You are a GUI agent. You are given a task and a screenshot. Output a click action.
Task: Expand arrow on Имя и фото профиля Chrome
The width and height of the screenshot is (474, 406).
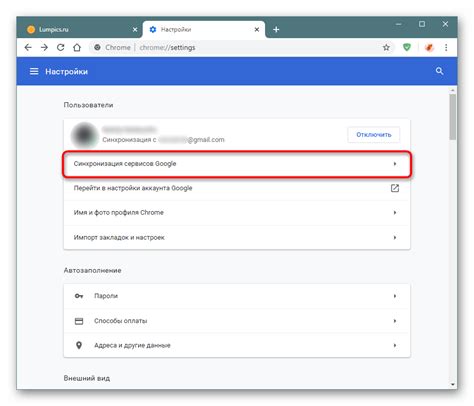click(x=395, y=213)
